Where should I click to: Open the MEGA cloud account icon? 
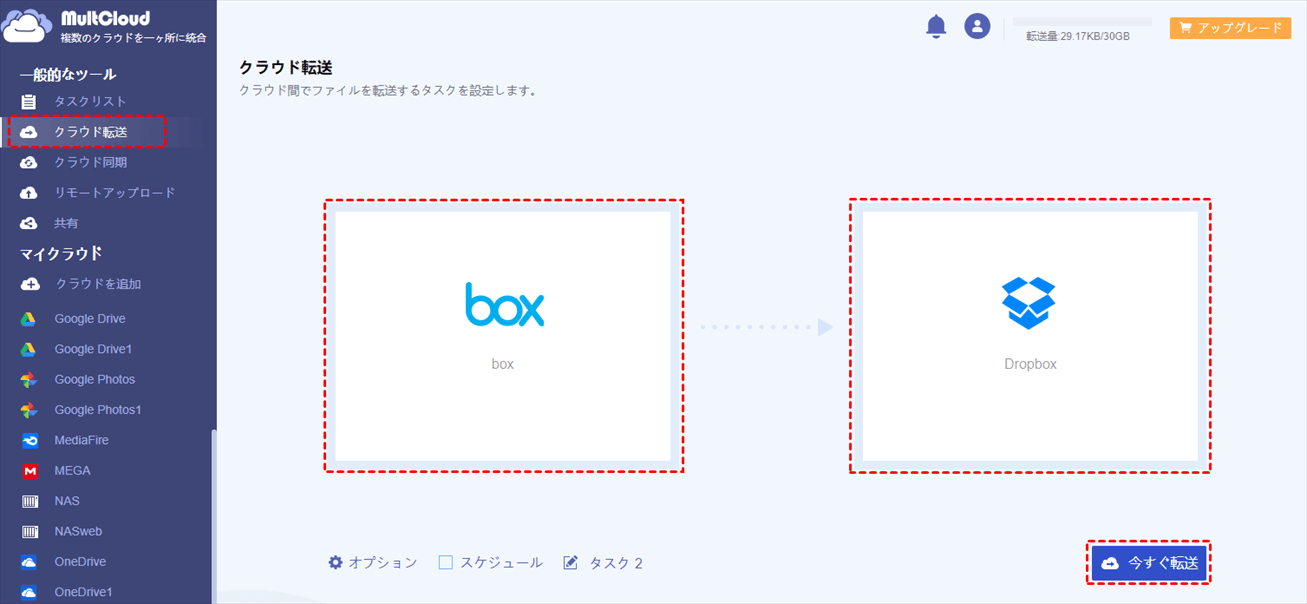tap(30, 471)
